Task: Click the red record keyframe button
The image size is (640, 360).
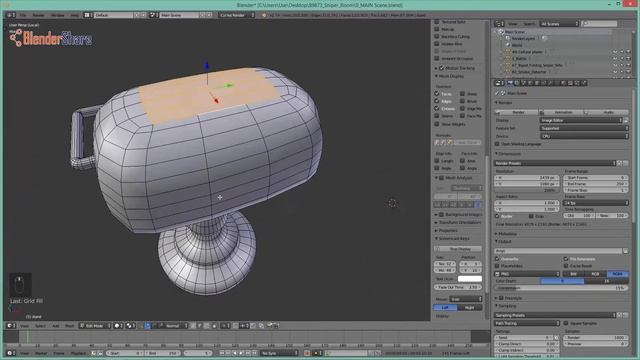Action: [307, 353]
